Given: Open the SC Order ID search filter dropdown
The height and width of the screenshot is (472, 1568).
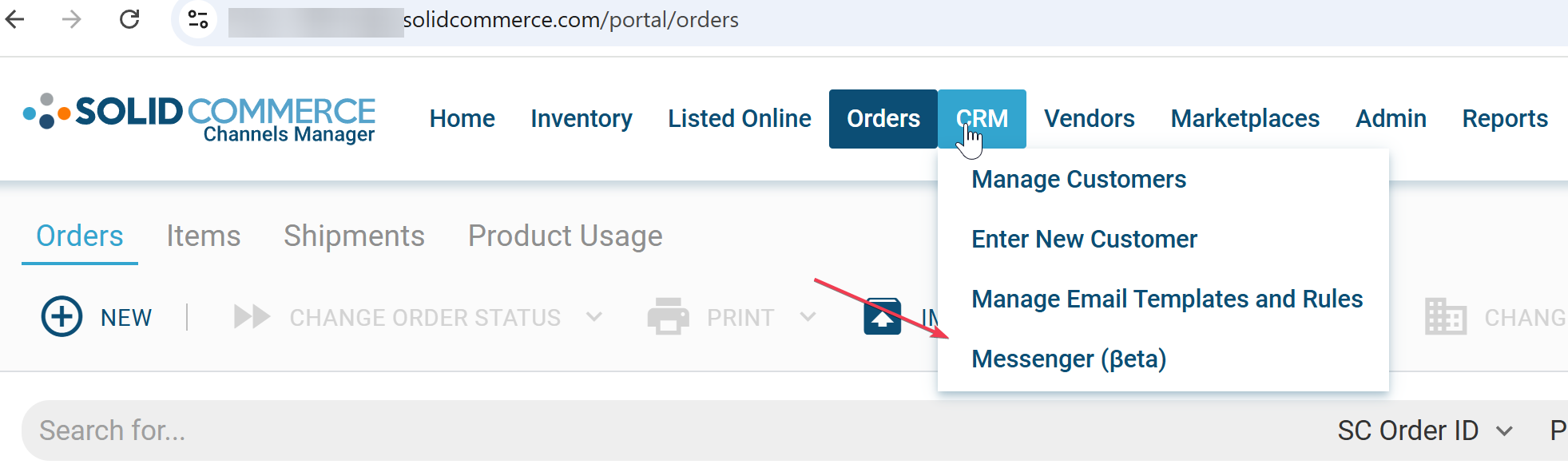Looking at the screenshot, I should (1425, 430).
